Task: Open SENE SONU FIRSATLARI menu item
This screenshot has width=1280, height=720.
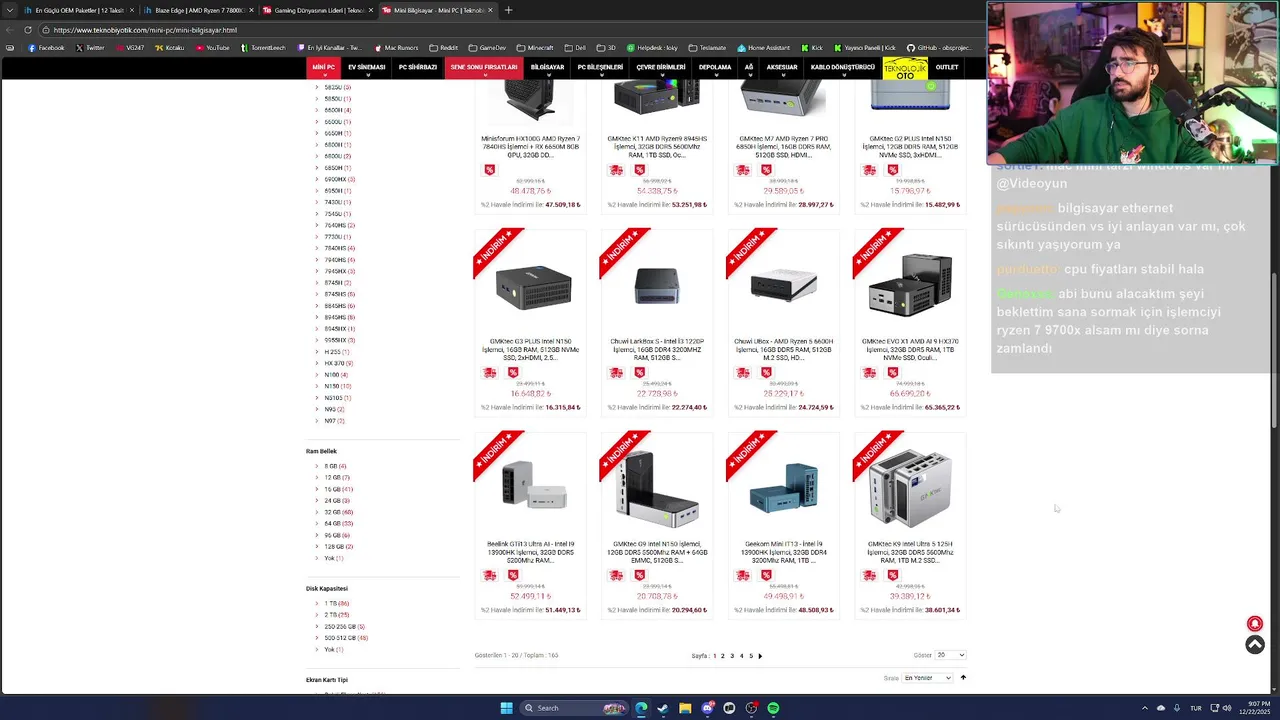Action: [x=484, y=67]
